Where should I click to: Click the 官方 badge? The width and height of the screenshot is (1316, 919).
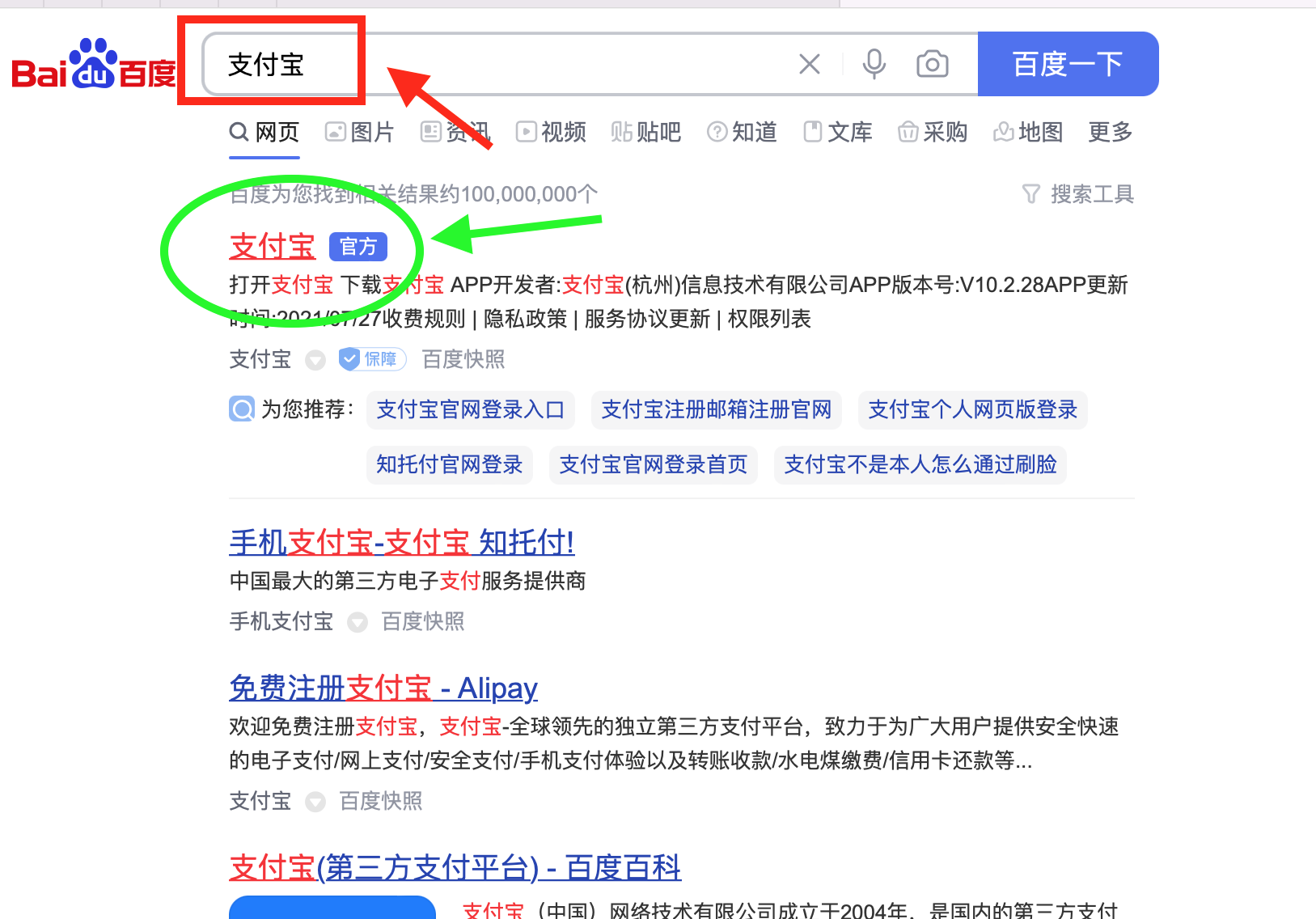(x=358, y=247)
